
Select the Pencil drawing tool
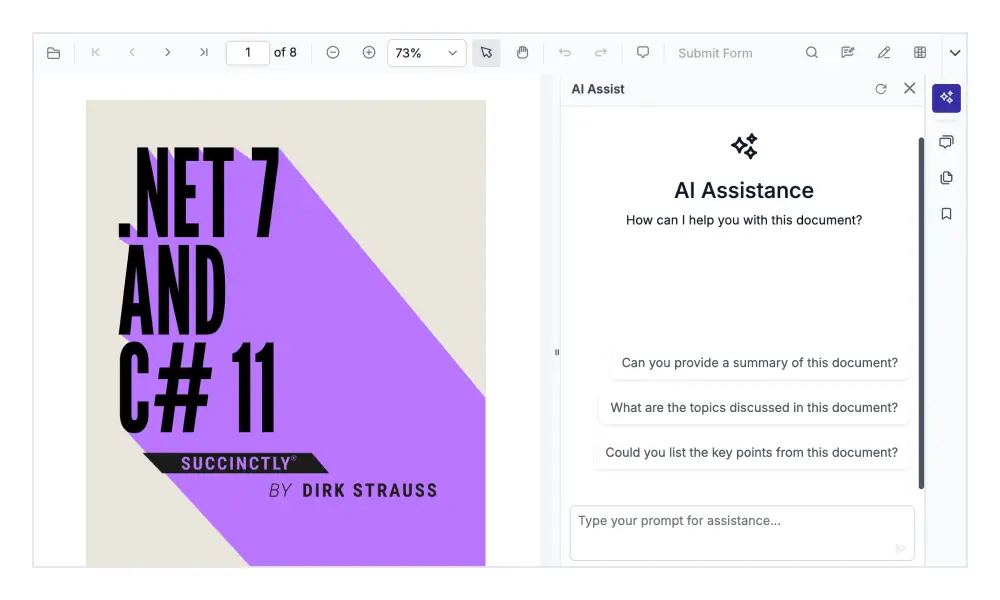pos(882,52)
